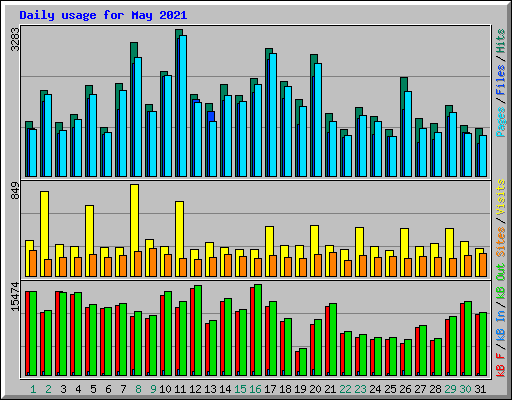Click the green kB Out bar for day 12

pyautogui.click(x=198, y=330)
